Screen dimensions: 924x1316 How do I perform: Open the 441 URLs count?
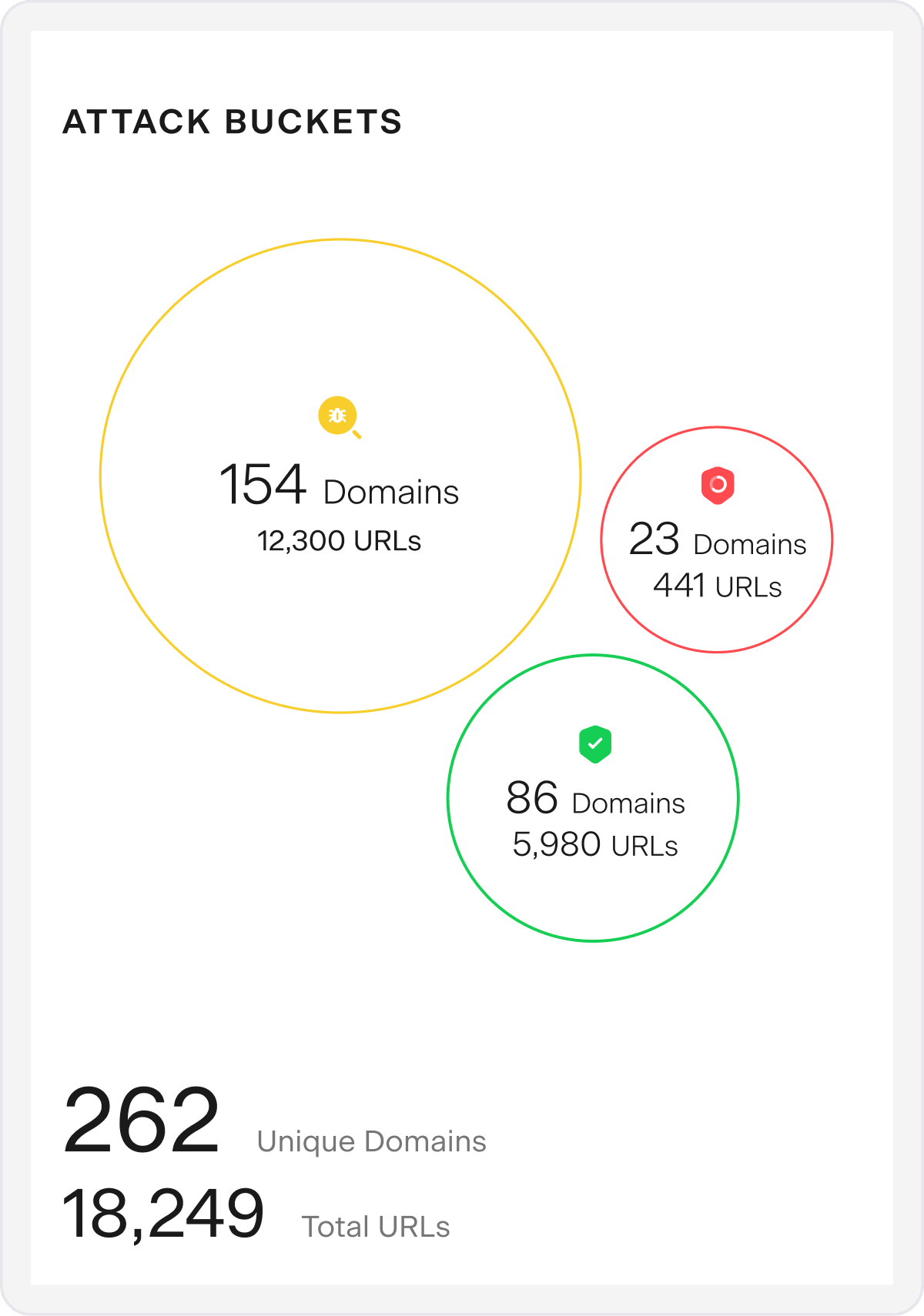pos(717,586)
